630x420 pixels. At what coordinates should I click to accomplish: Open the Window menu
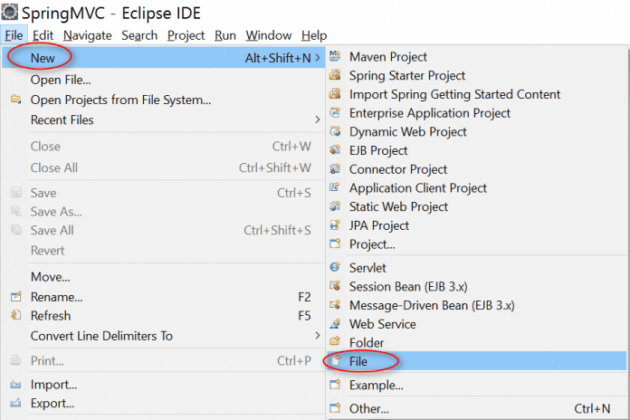(x=268, y=35)
